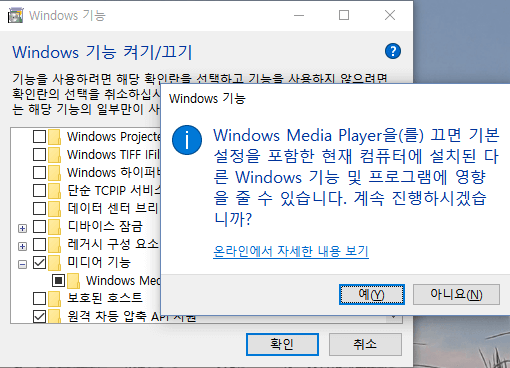This screenshot has width=510, height=368.
Task: Click feature list scrollbar down arrow
Action: [394, 318]
